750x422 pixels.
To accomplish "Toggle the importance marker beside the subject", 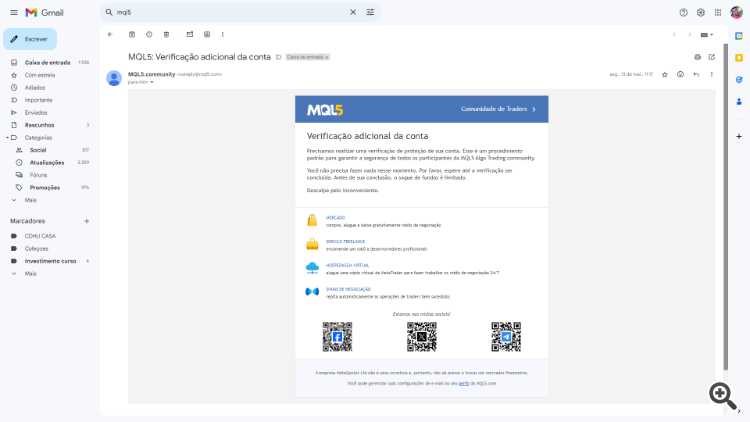I will point(279,57).
